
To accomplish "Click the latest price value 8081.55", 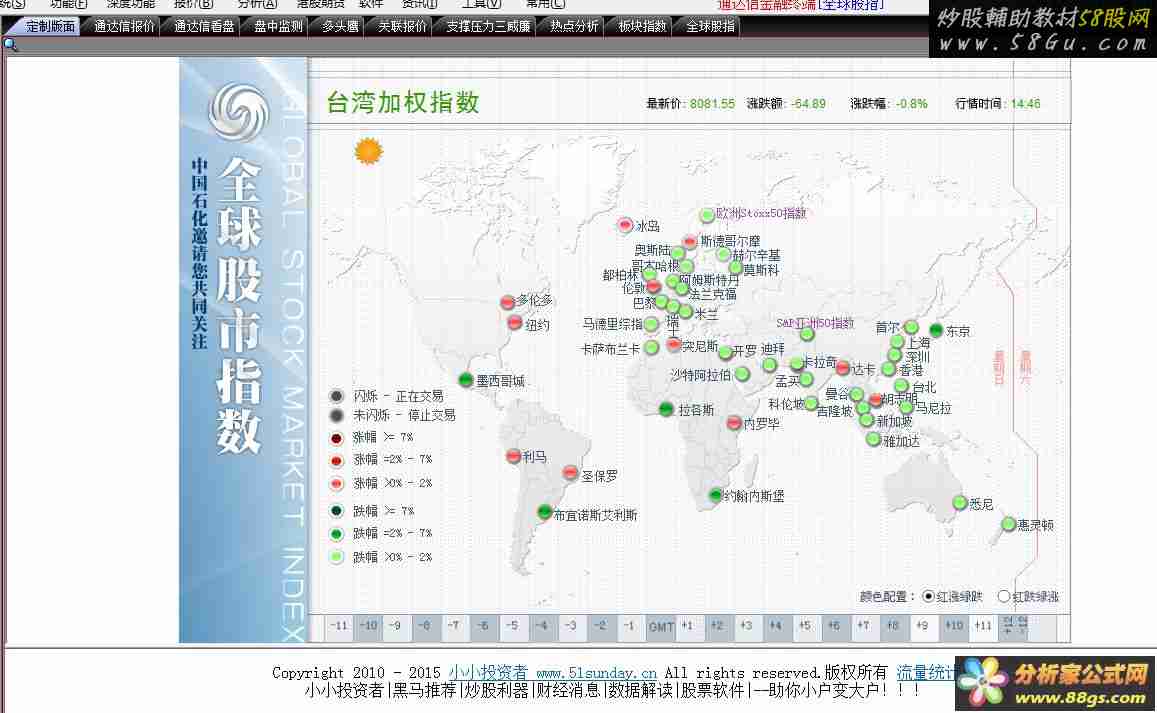I will pos(712,104).
